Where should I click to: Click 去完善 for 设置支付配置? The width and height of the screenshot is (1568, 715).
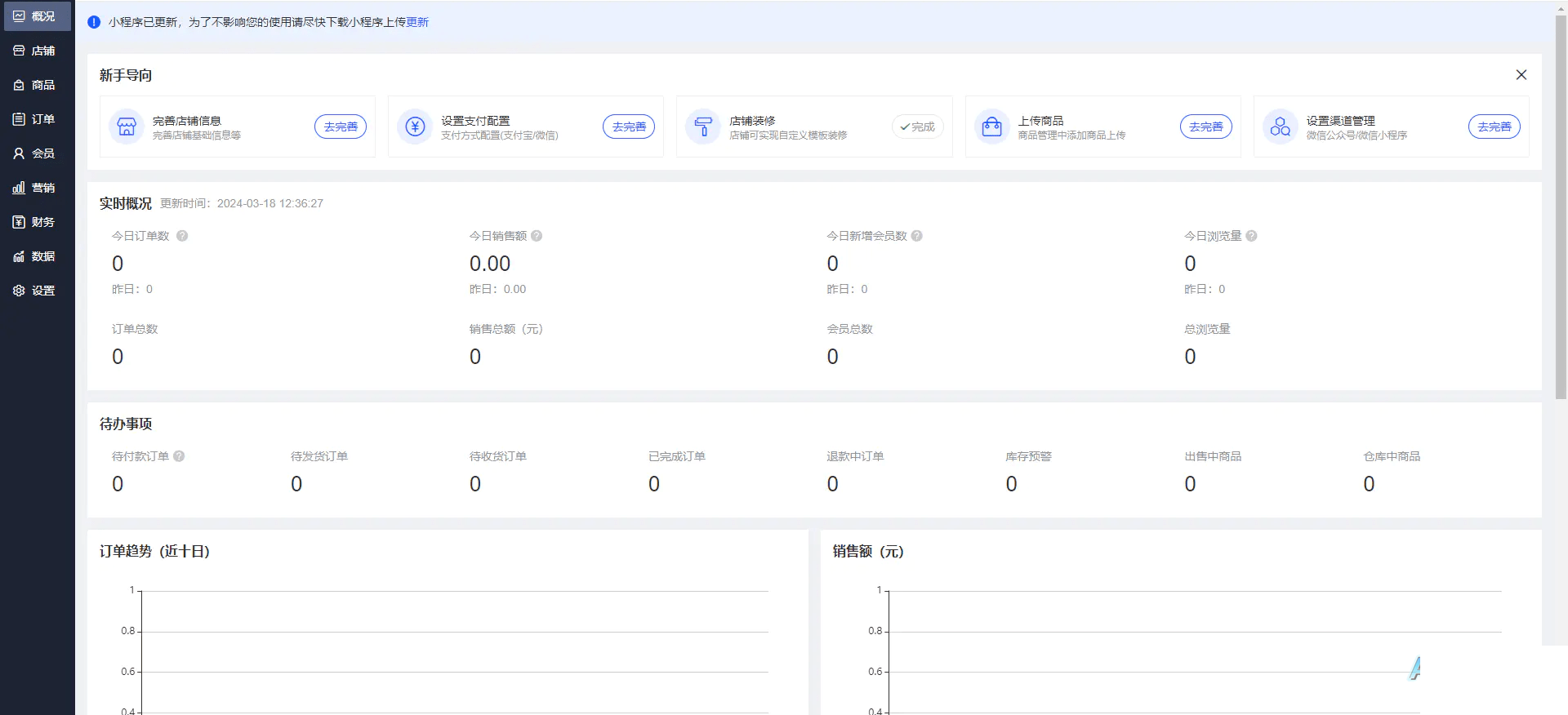point(629,127)
